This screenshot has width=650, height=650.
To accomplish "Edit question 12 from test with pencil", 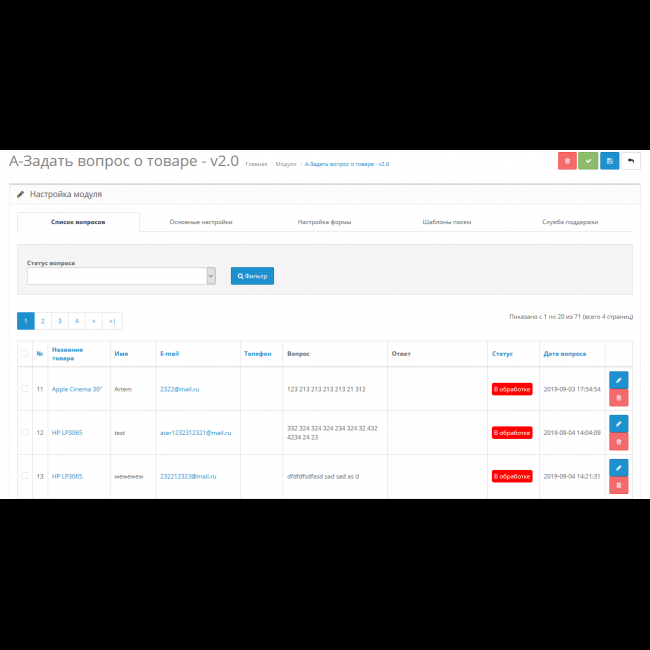I will pos(618,424).
